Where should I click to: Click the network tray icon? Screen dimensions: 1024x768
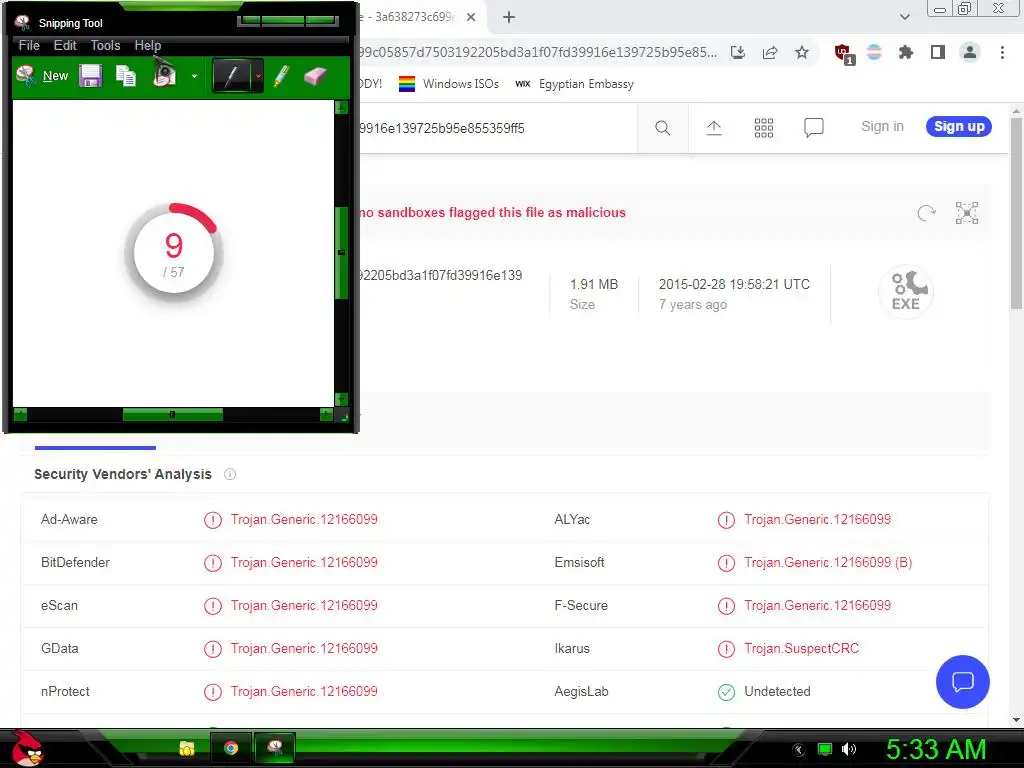825,749
